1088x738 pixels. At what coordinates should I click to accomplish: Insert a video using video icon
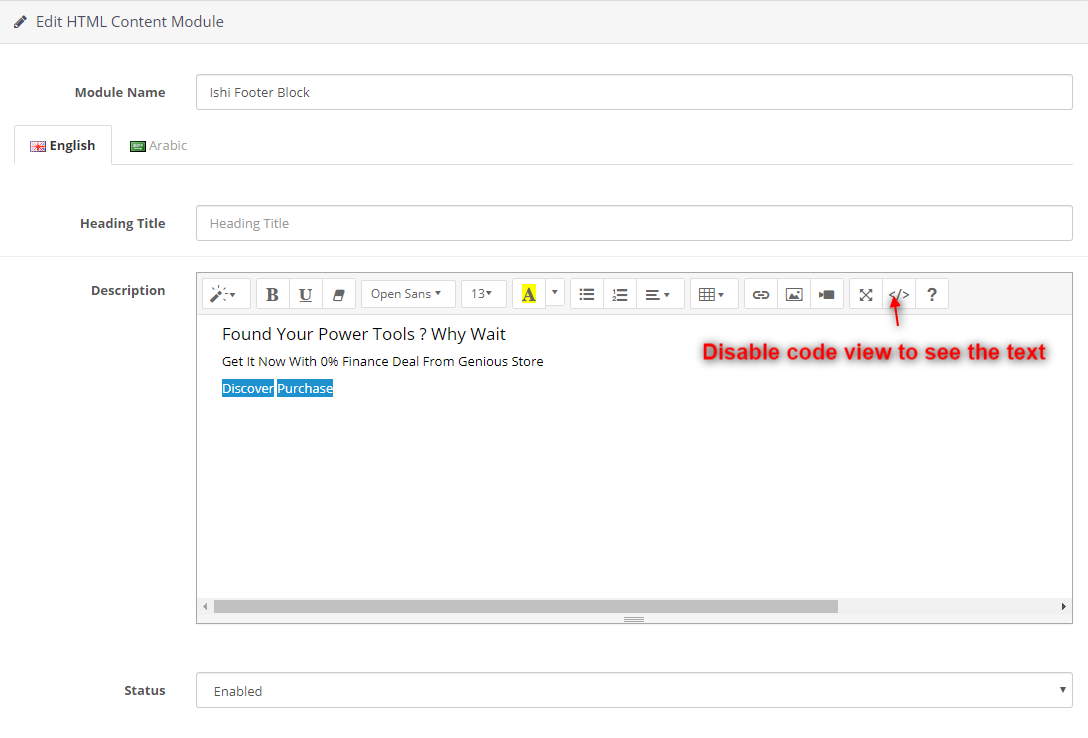[x=826, y=294]
